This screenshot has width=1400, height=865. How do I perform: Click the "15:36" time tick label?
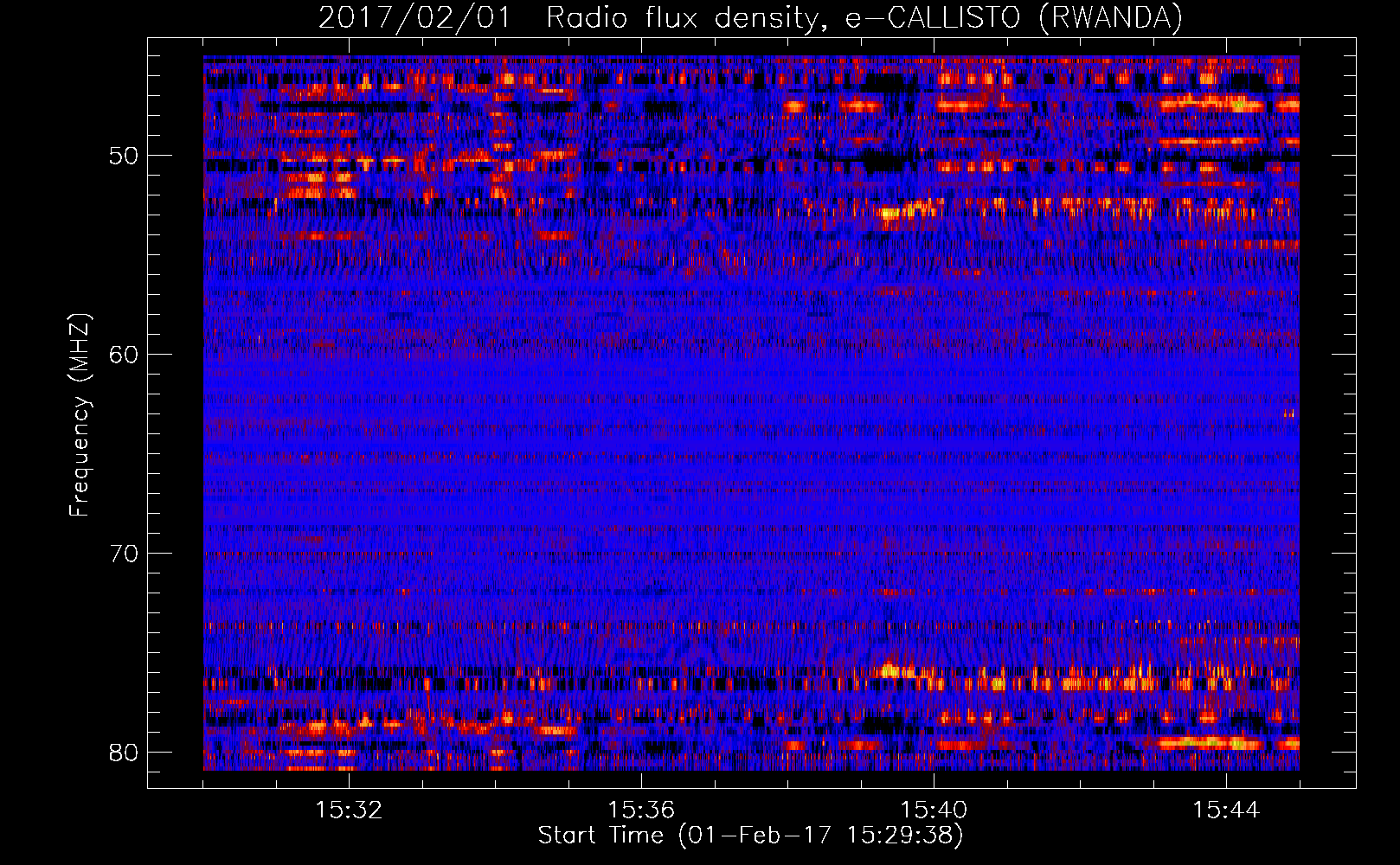(x=641, y=811)
